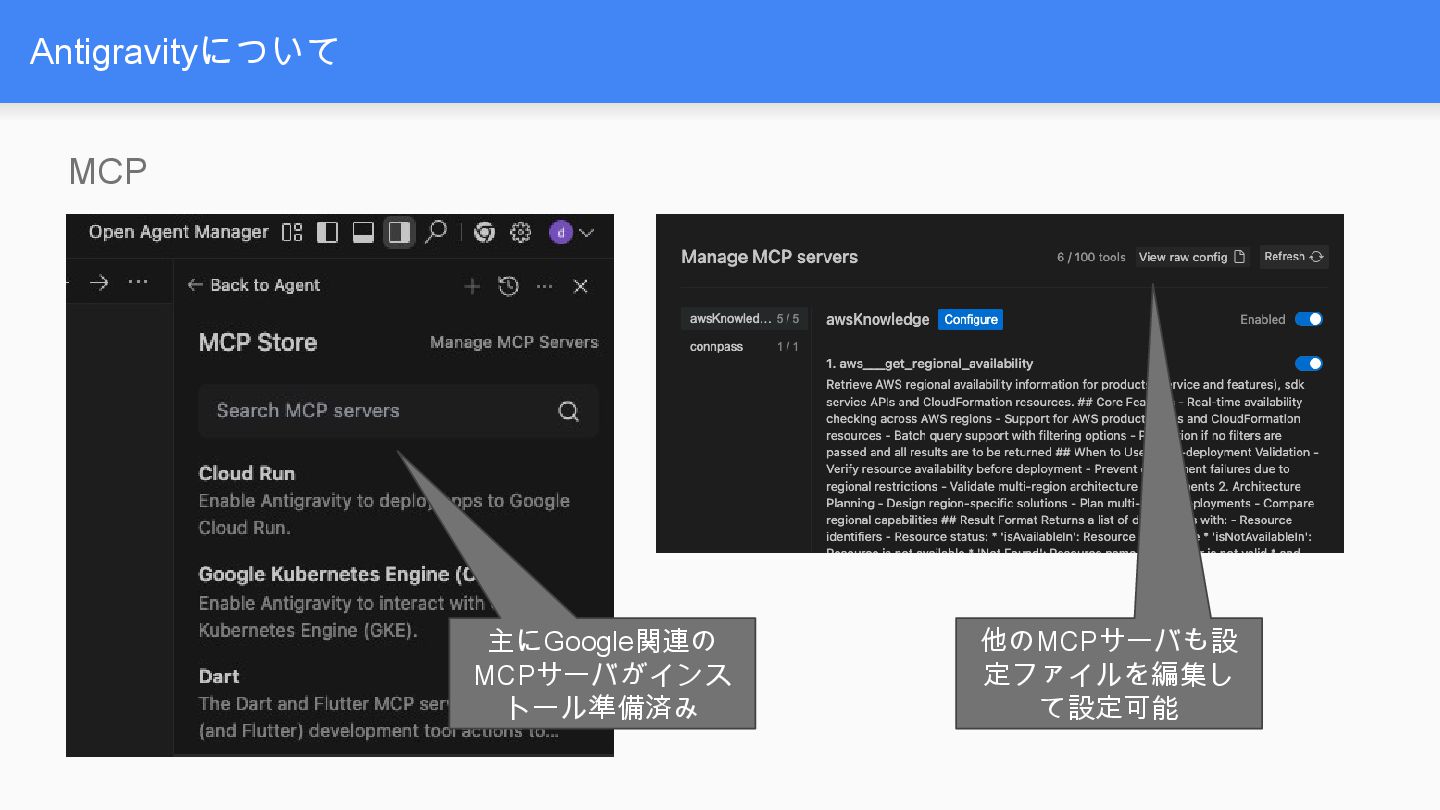Open the conversation history clock icon
This screenshot has width=1440, height=810.
508,287
